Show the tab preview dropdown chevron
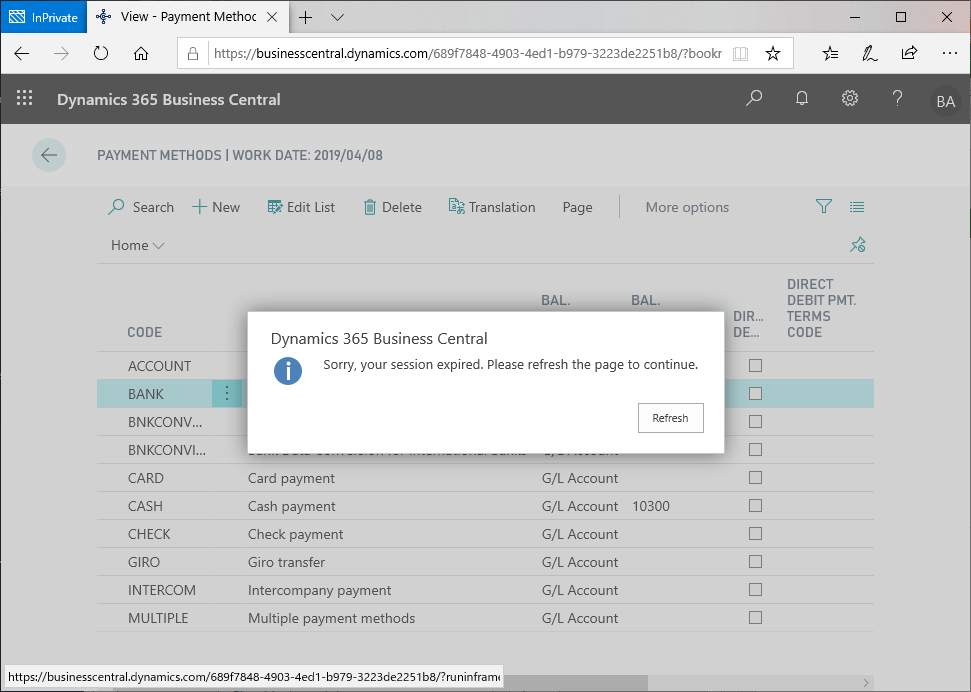The height and width of the screenshot is (692, 971). [x=337, y=17]
